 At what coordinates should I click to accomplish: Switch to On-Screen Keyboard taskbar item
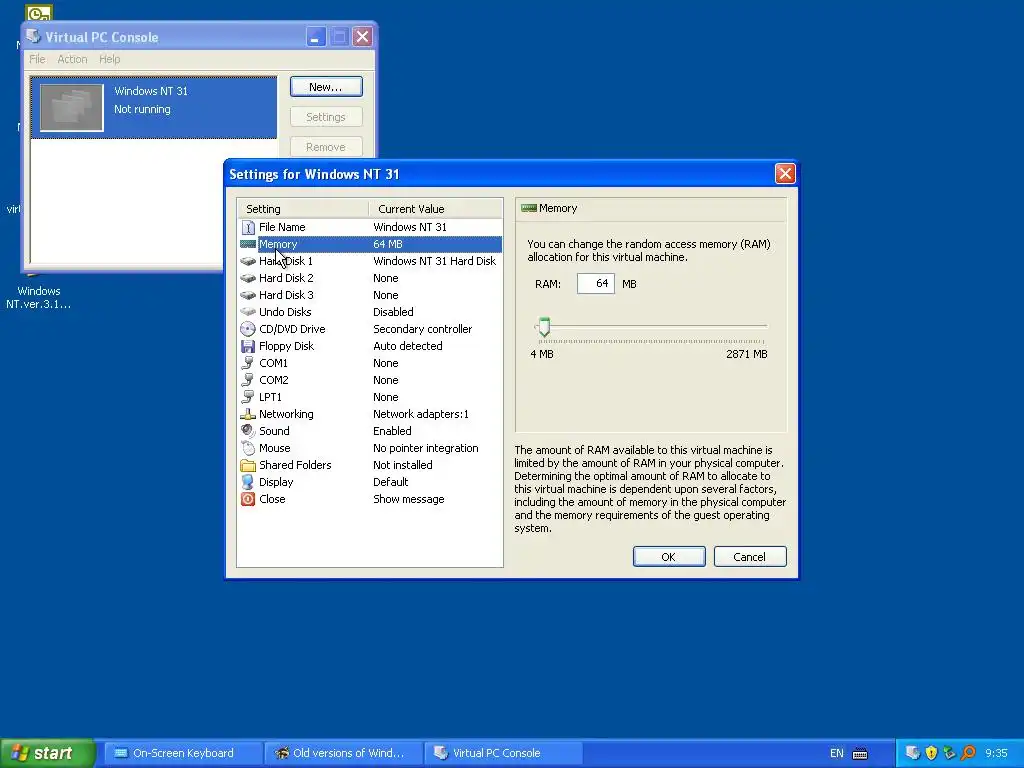pos(182,753)
